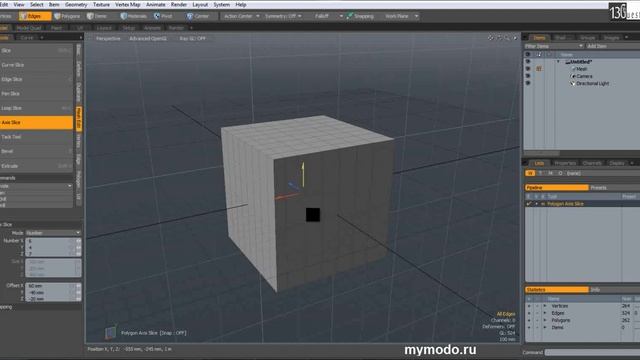The image size is (640, 360).
Task: Open the Help menu
Action: (241, 4)
